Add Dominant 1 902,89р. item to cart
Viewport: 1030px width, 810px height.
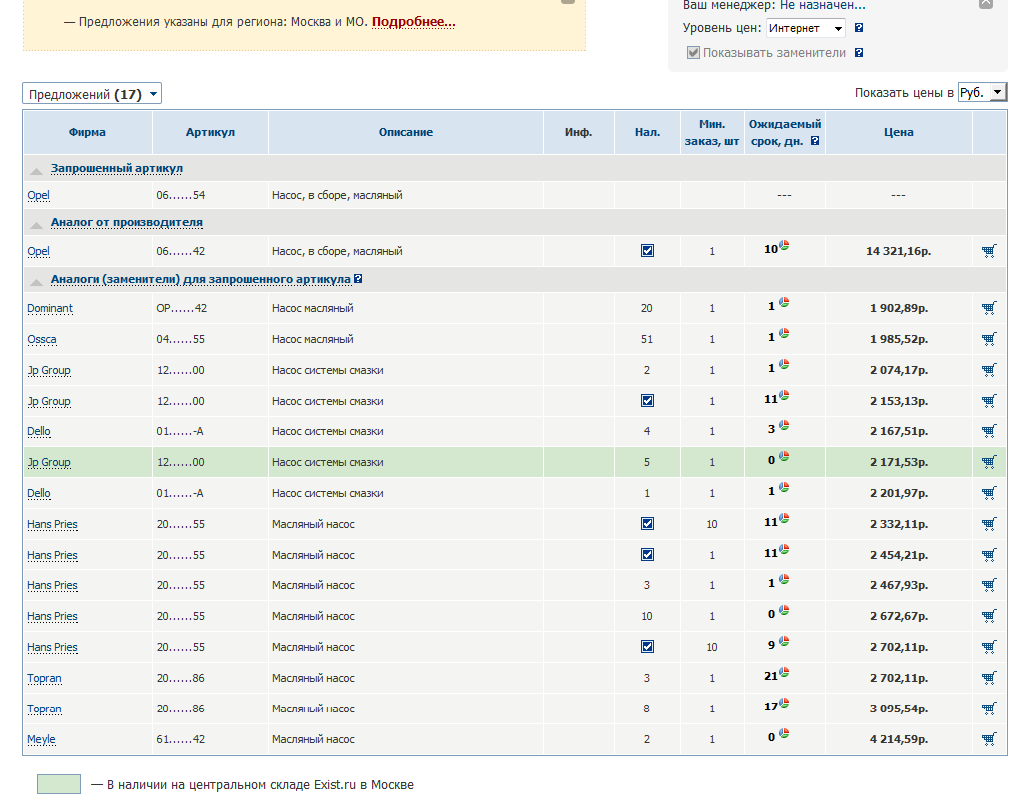tap(989, 308)
